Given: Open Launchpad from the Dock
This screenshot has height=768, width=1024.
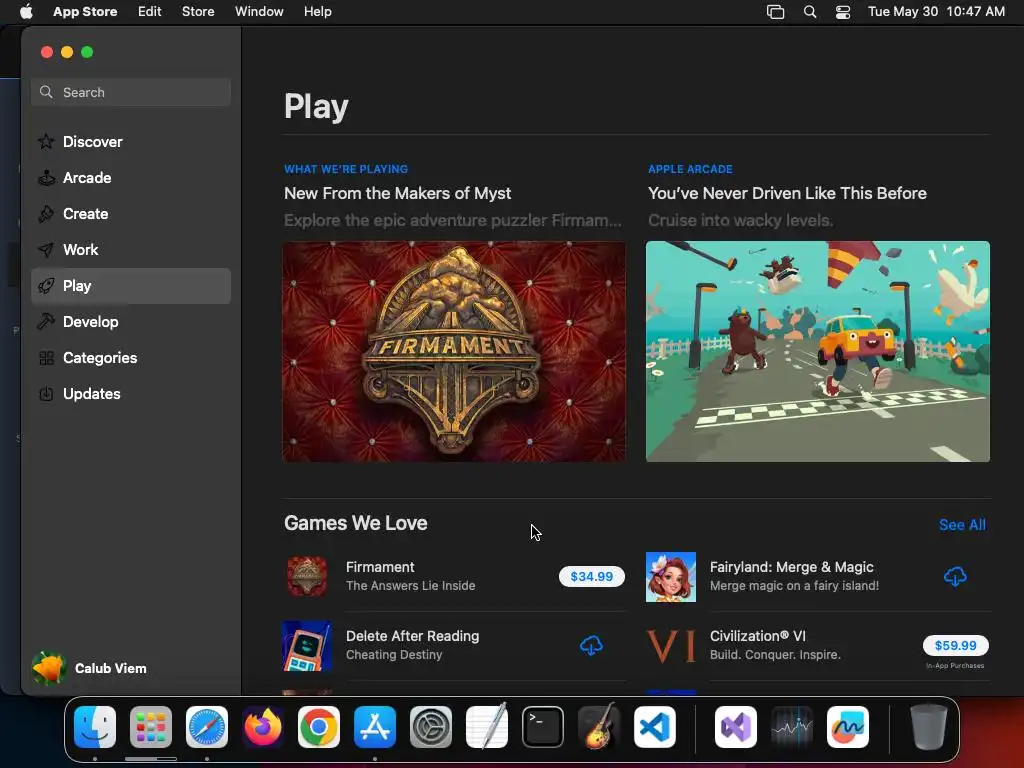Looking at the screenshot, I should tap(151, 727).
